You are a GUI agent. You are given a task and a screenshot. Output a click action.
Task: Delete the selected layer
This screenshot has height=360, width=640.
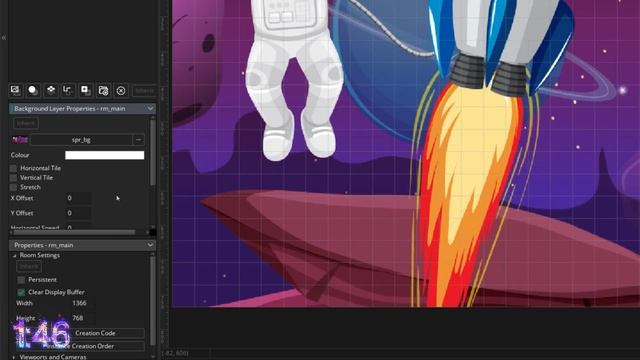click(121, 90)
